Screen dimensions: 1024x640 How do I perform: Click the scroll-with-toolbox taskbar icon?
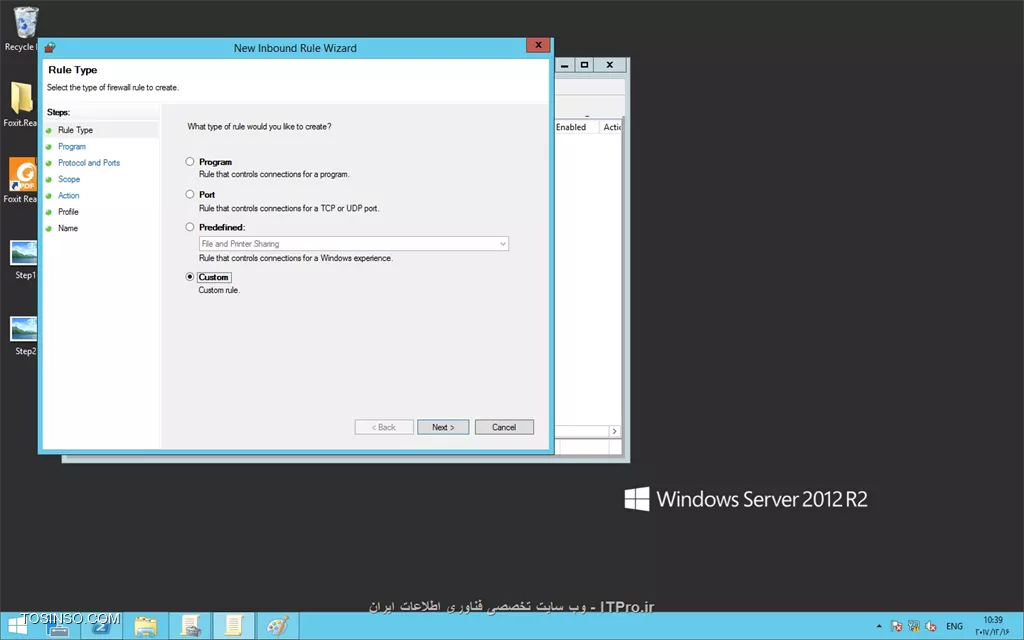(x=190, y=626)
